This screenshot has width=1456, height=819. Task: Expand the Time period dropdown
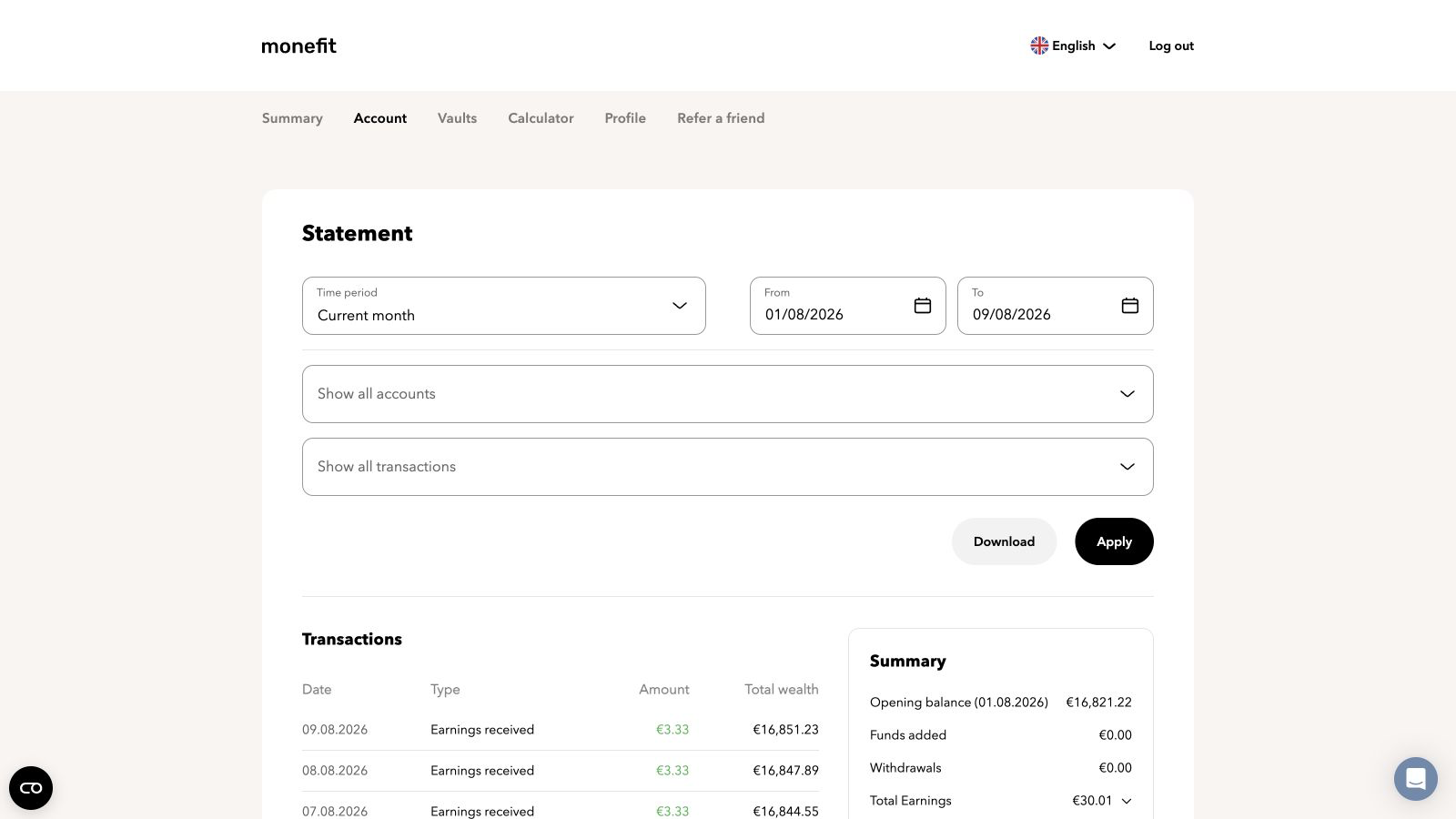click(x=504, y=306)
